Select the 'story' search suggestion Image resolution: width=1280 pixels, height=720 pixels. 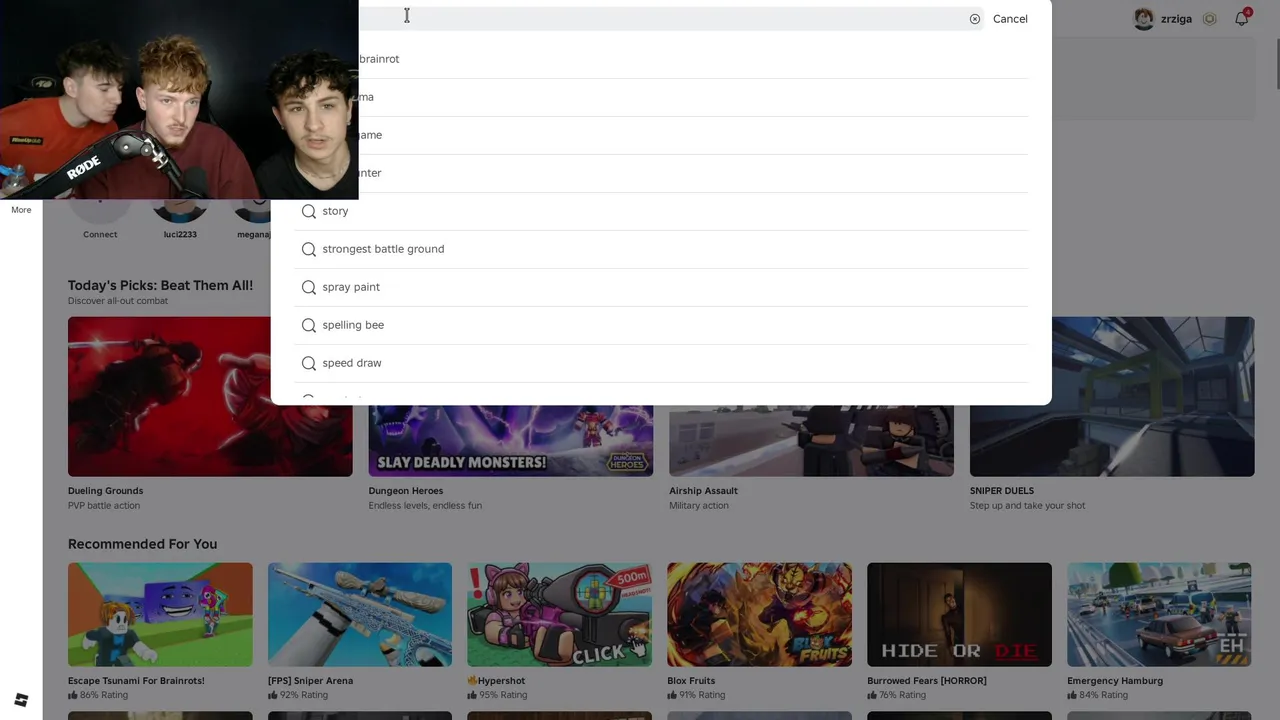coord(661,211)
